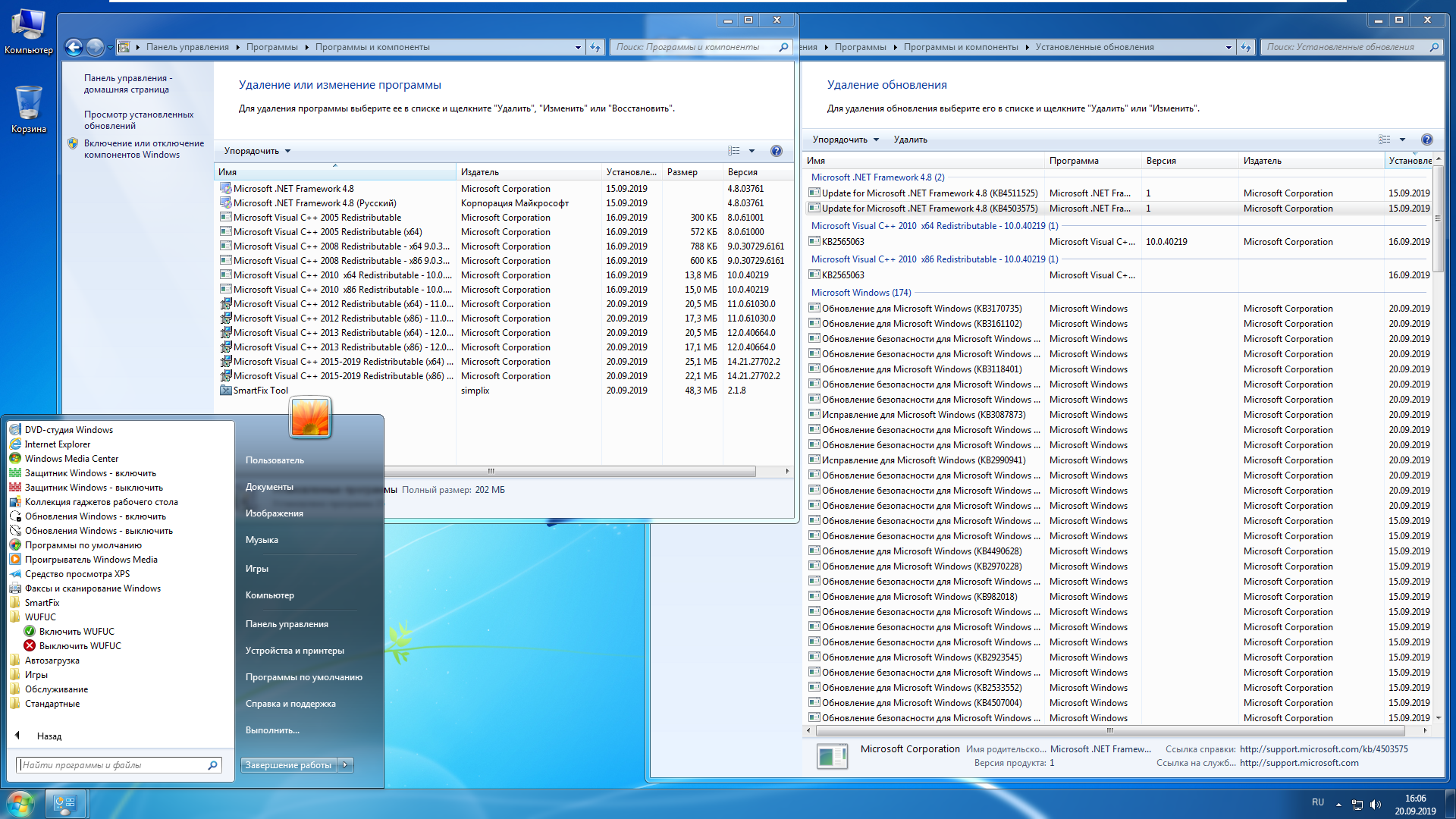Click the Удалить button in updates toolbar
Viewport: 1456px width, 819px height.
pos(910,140)
